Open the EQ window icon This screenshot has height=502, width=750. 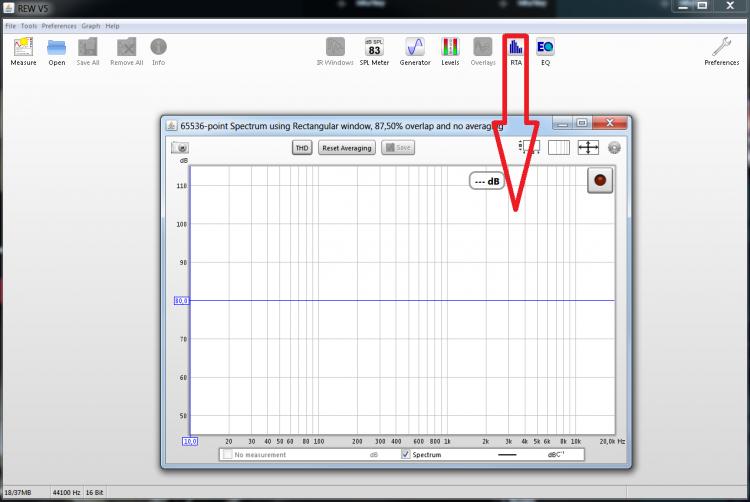(x=545, y=51)
